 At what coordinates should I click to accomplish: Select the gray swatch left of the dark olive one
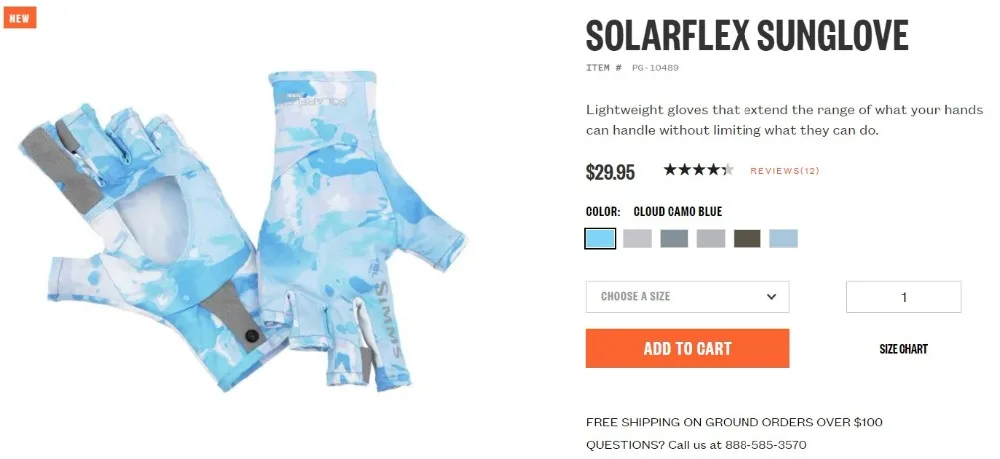710,238
